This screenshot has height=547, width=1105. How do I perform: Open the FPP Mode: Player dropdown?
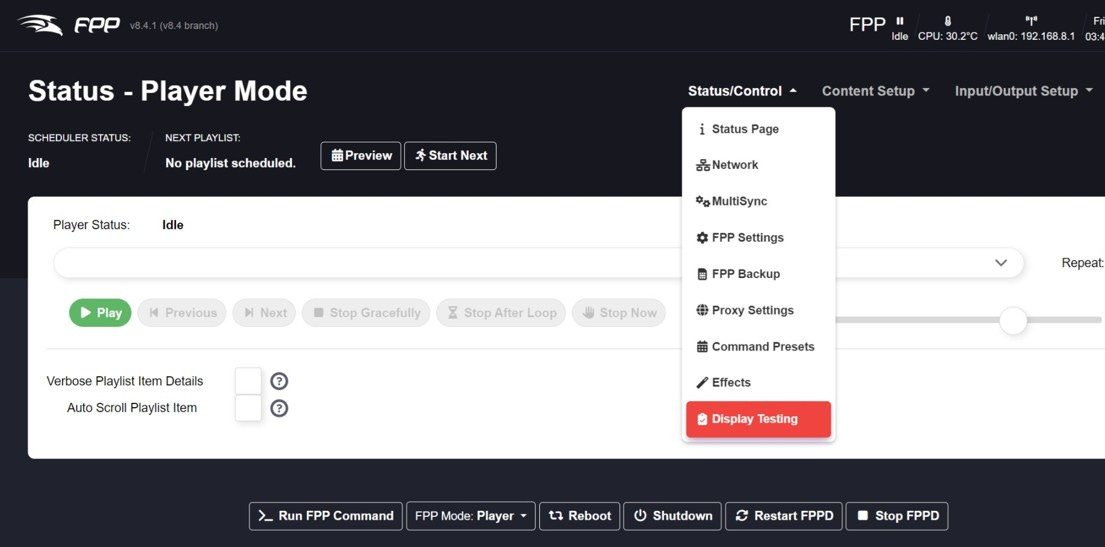(471, 516)
